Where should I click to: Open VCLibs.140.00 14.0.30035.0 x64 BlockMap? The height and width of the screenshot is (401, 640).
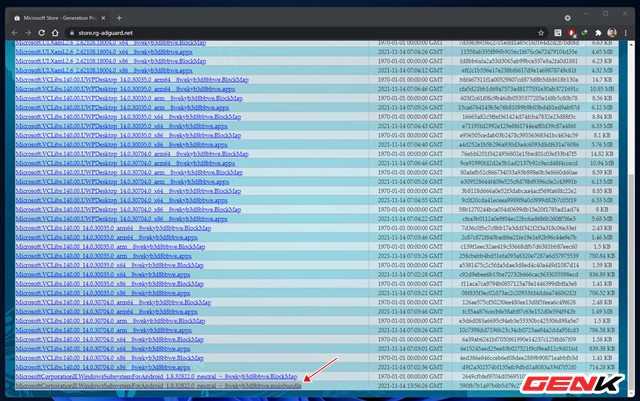[109, 265]
